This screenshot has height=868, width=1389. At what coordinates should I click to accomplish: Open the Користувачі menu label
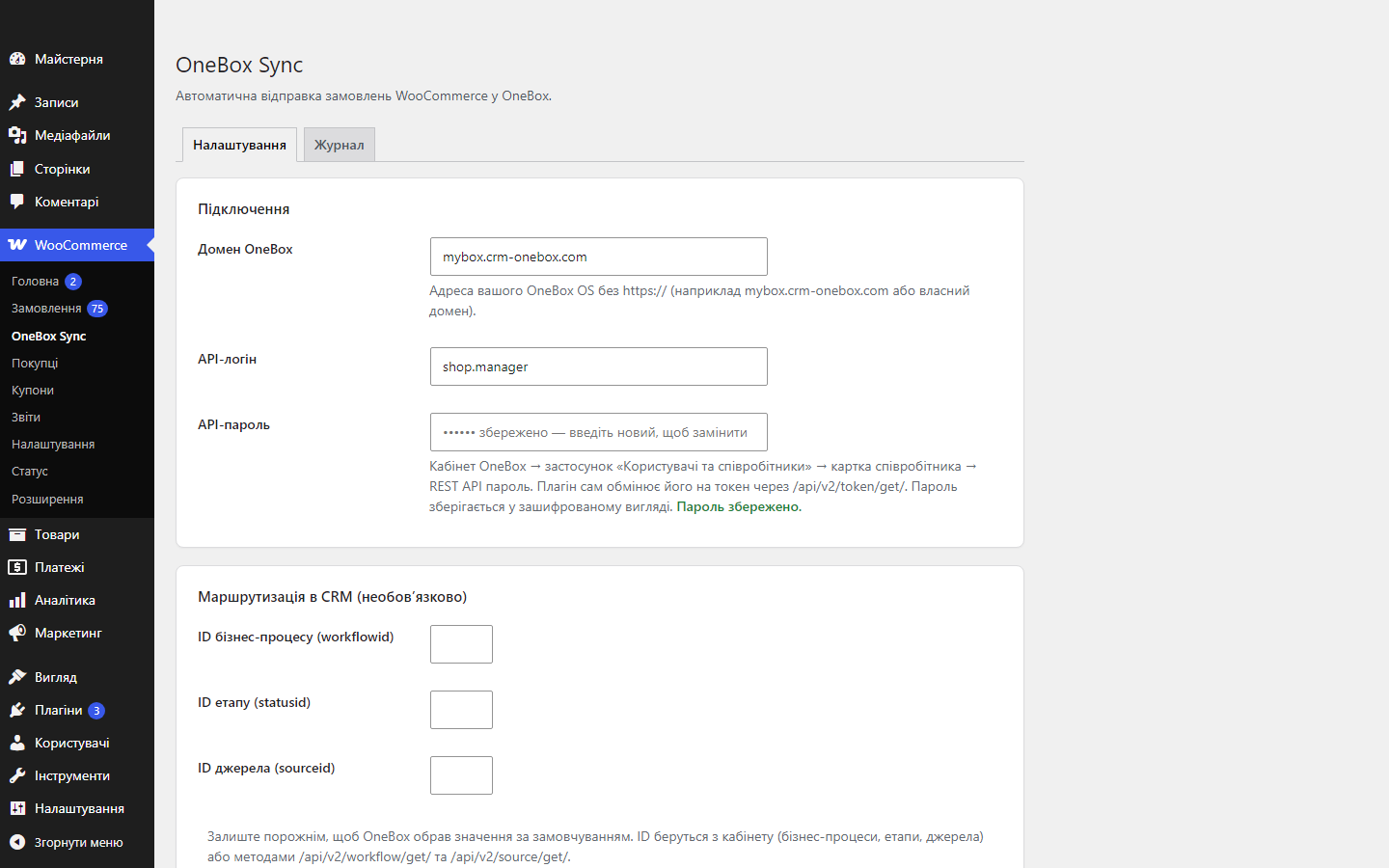(x=72, y=743)
